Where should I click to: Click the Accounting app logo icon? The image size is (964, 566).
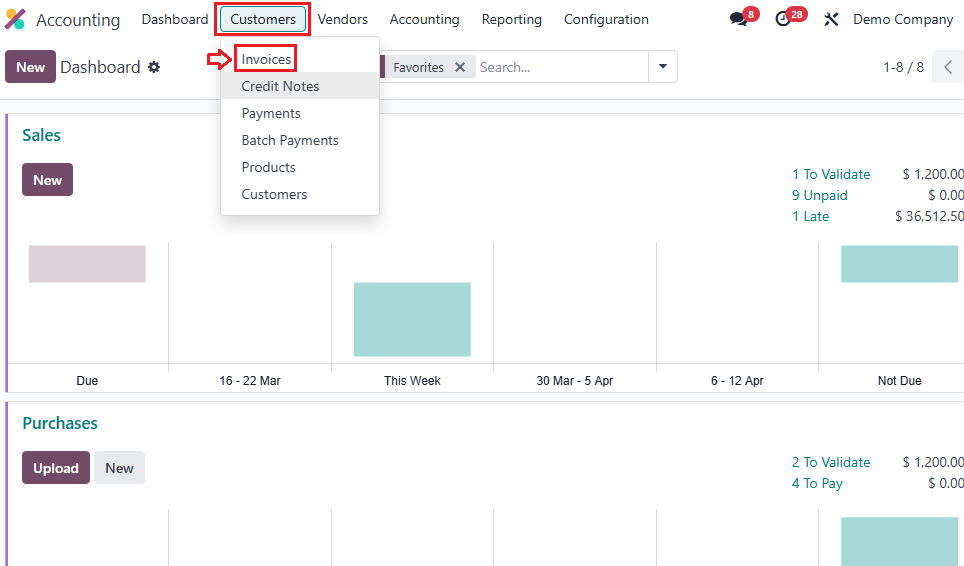pyautogui.click(x=15, y=20)
